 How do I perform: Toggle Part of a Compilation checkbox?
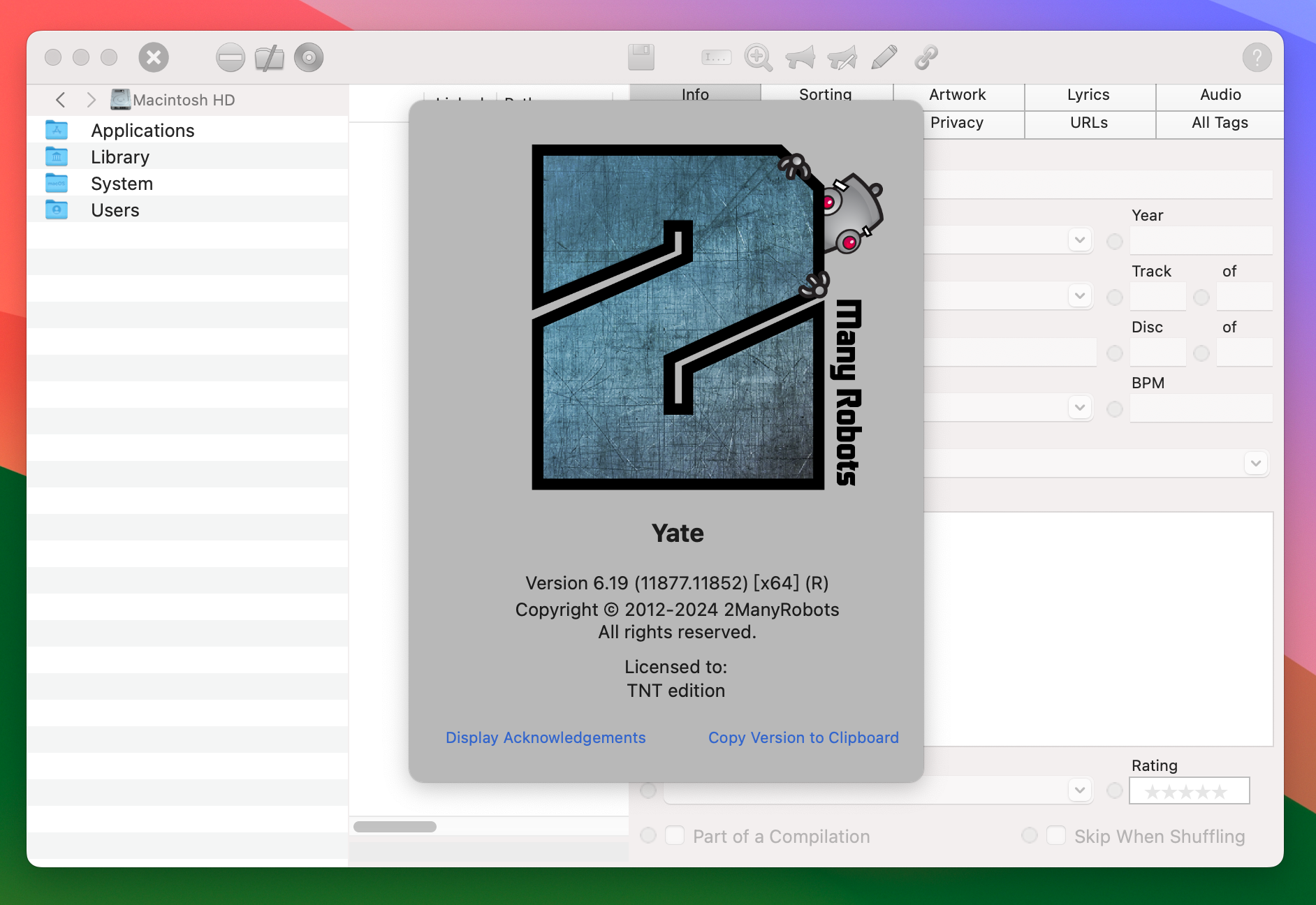pyautogui.click(x=675, y=835)
